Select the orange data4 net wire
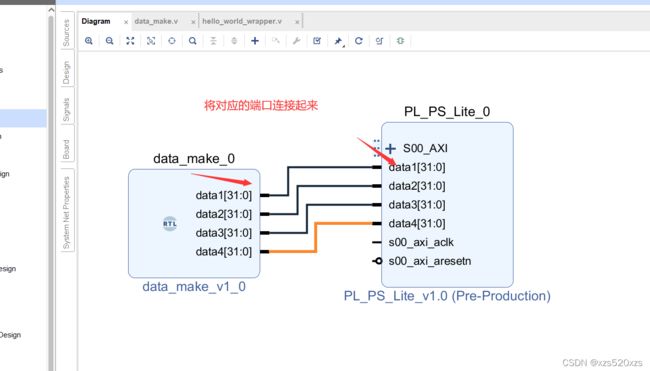 316,238
